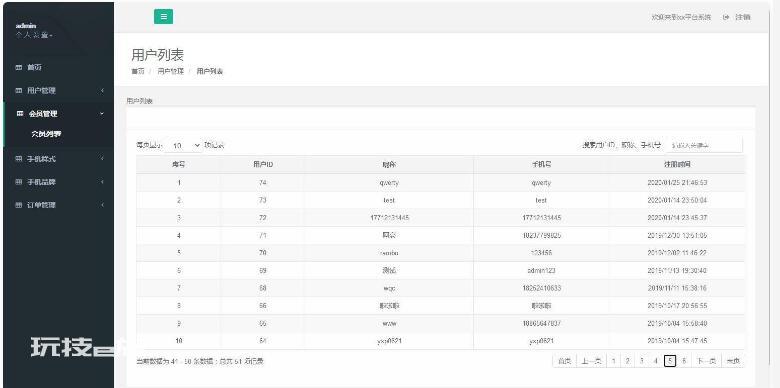
Task: Expand the 用户管理 chevron in sidebar
Action: [102, 91]
